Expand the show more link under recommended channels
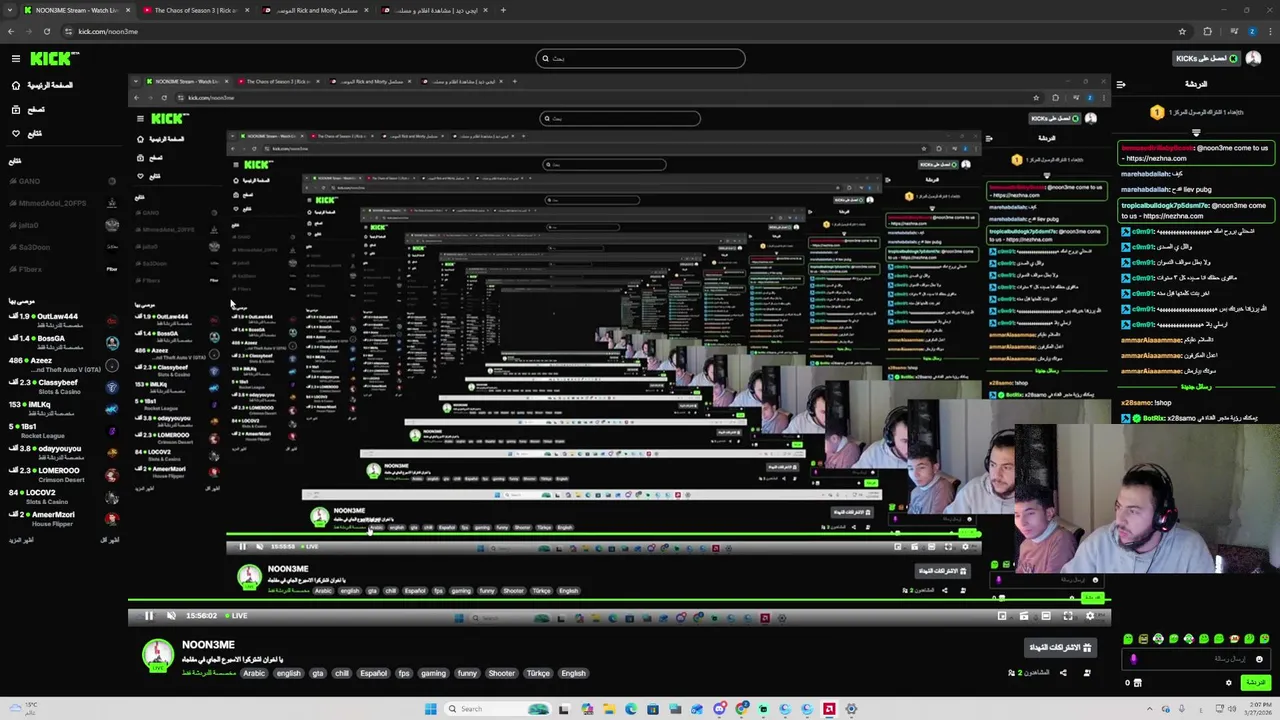The image size is (1280, 720). click(22, 540)
